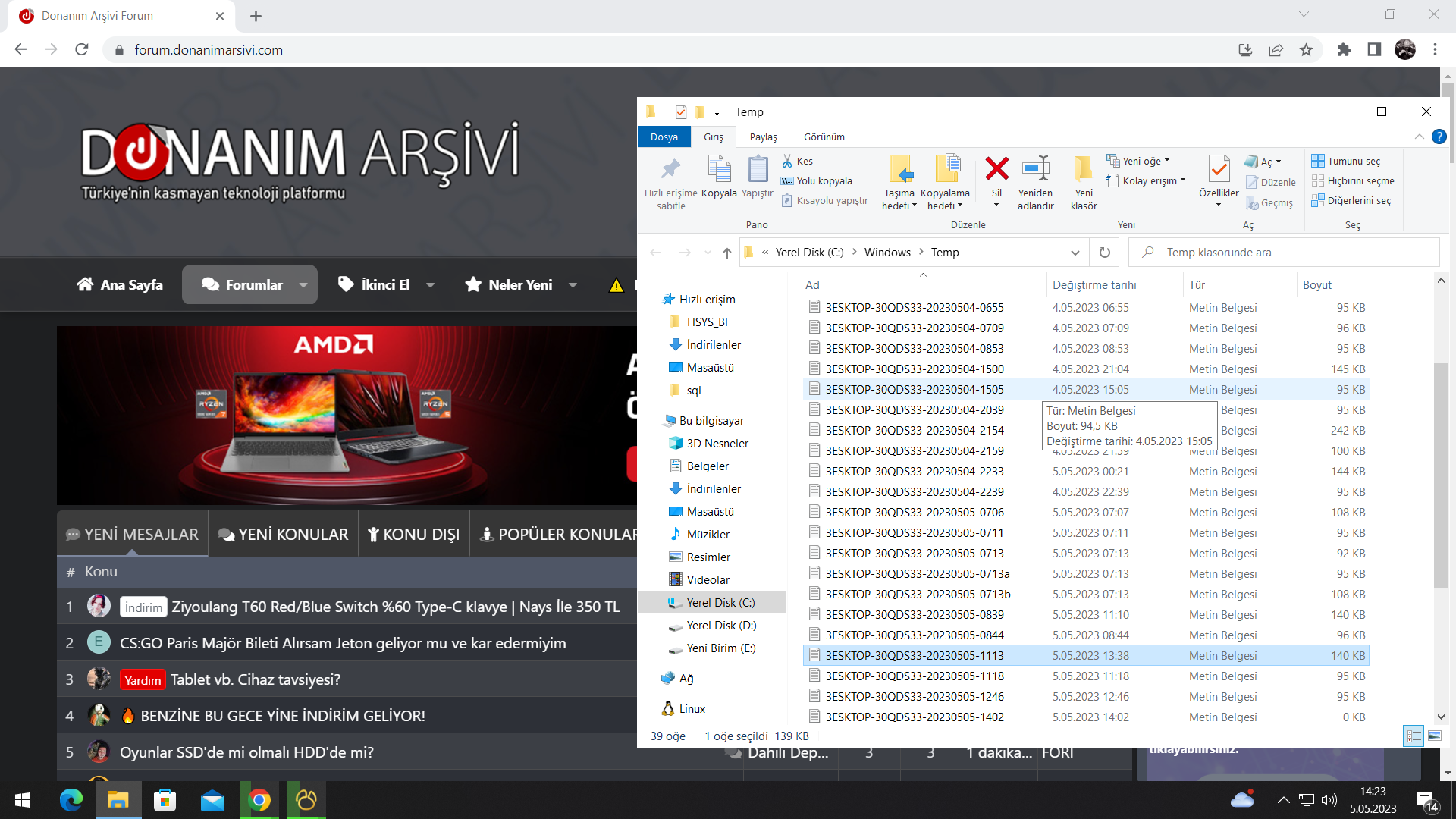Click Hiçbirini seçme select none

point(1353,180)
